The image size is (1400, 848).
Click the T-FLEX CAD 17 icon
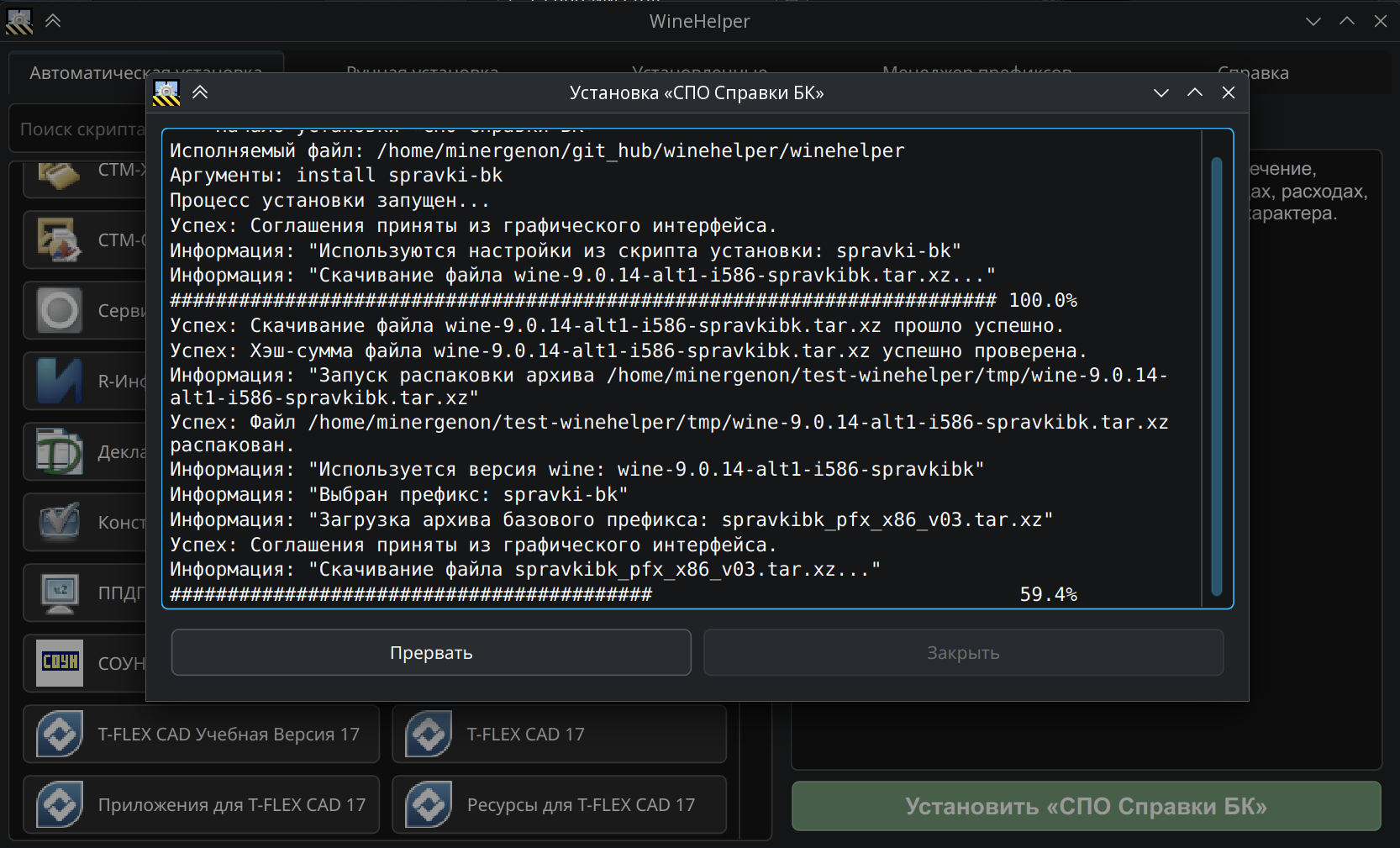(x=429, y=735)
